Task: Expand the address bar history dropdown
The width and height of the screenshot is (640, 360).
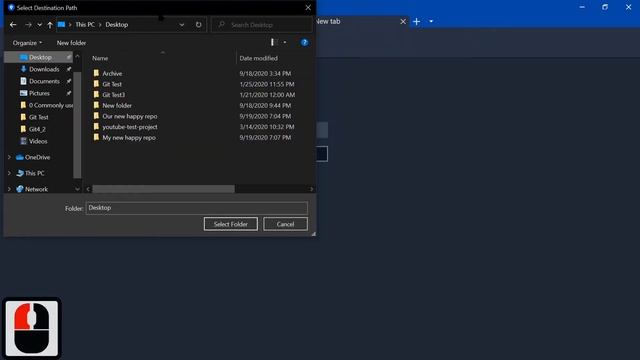Action: [x=182, y=25]
